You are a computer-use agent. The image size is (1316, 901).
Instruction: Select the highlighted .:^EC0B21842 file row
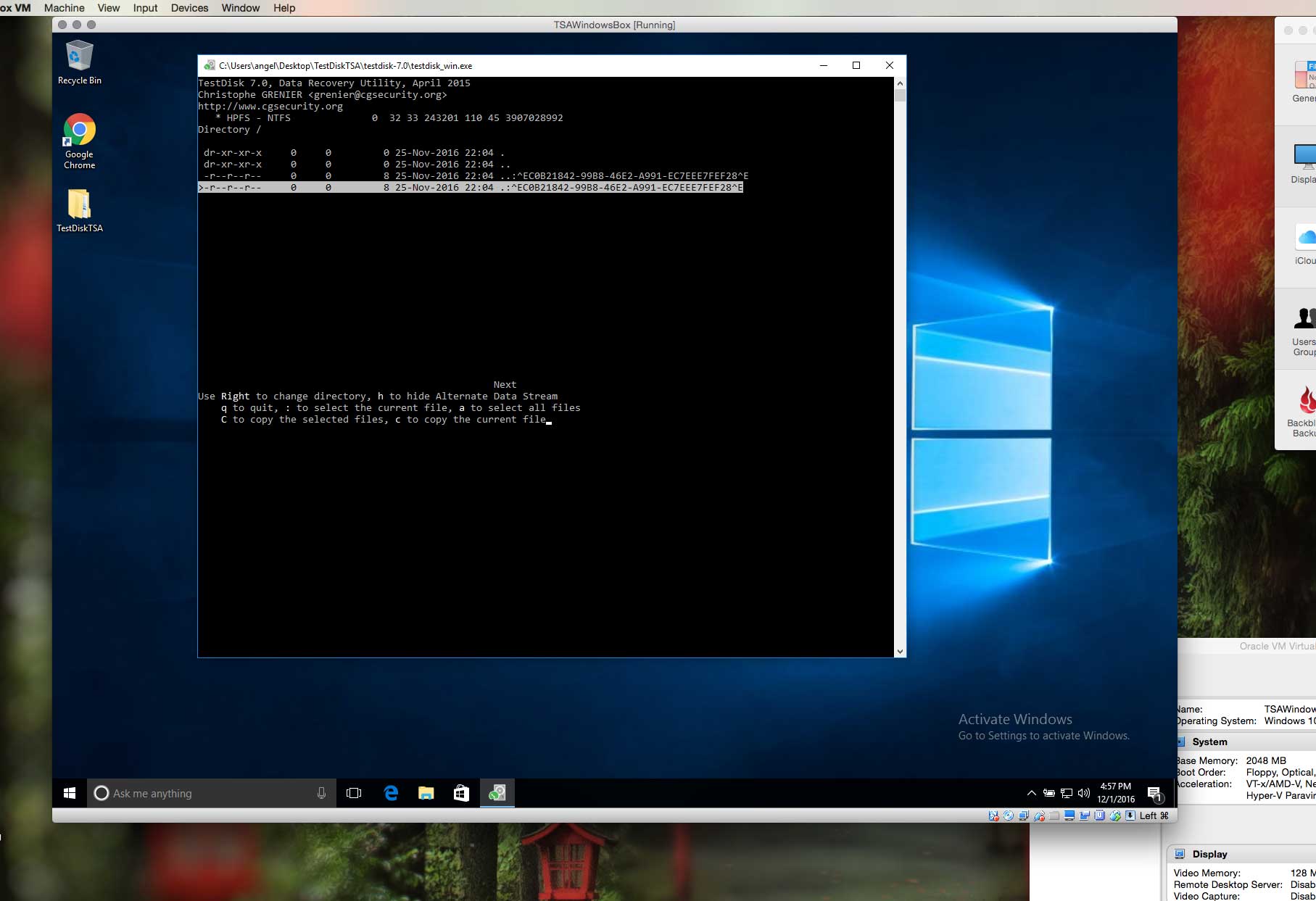coord(471,187)
